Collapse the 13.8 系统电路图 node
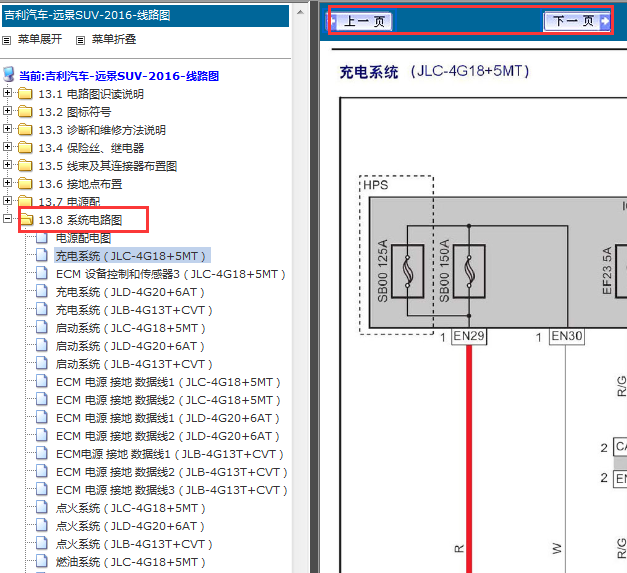The width and height of the screenshot is (627, 573). click(x=7, y=219)
